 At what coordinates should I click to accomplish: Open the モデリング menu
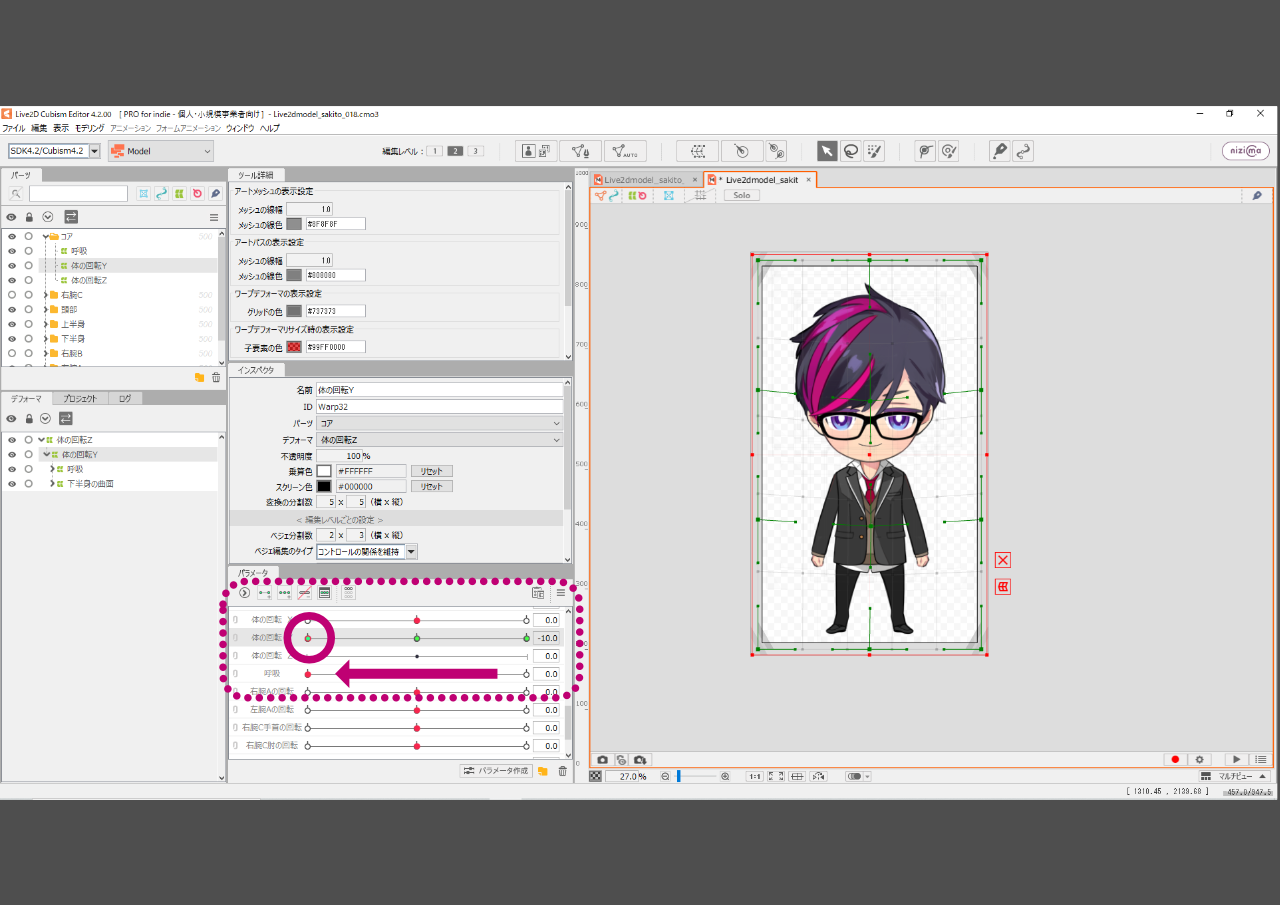90,128
